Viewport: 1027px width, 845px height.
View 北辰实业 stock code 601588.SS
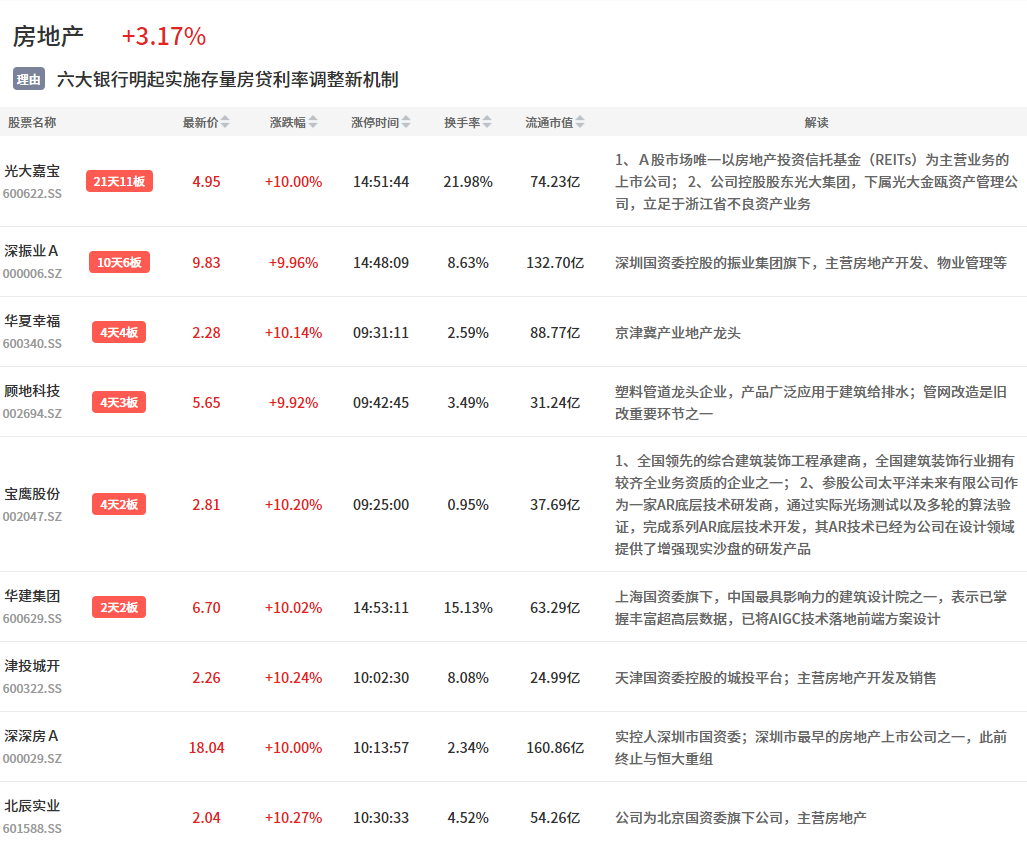[x=32, y=829]
